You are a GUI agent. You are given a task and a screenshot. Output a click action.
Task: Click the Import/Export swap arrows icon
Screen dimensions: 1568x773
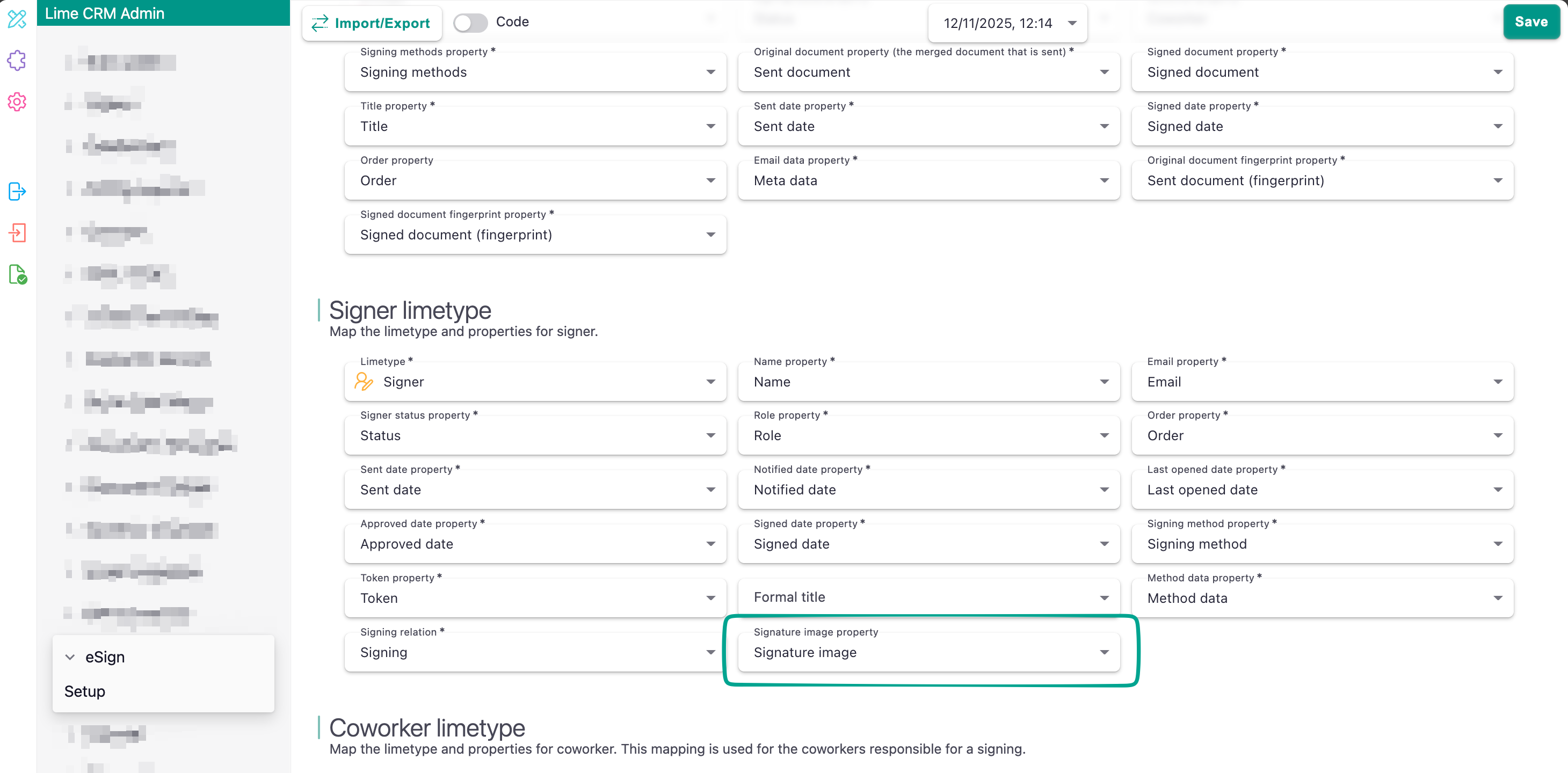point(320,23)
